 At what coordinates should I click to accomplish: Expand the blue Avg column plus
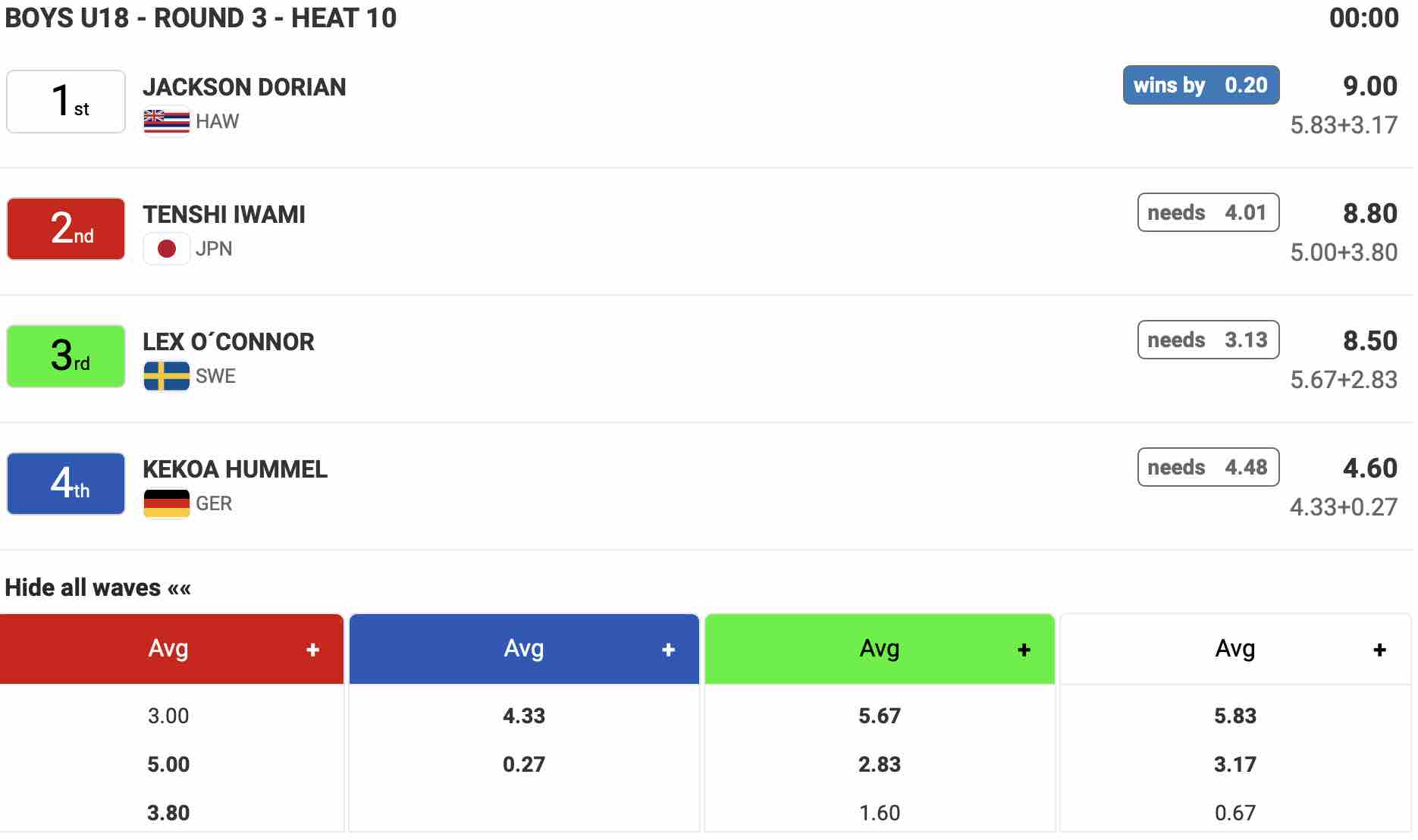point(668,650)
